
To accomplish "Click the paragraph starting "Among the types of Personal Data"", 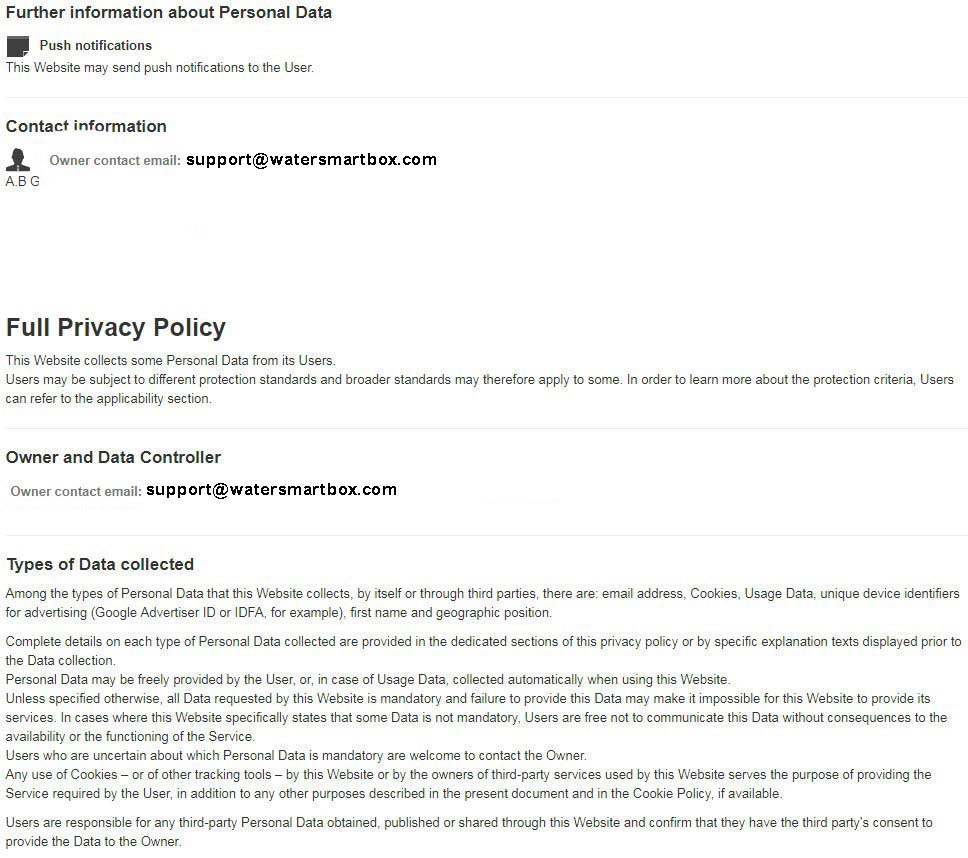I will point(482,603).
